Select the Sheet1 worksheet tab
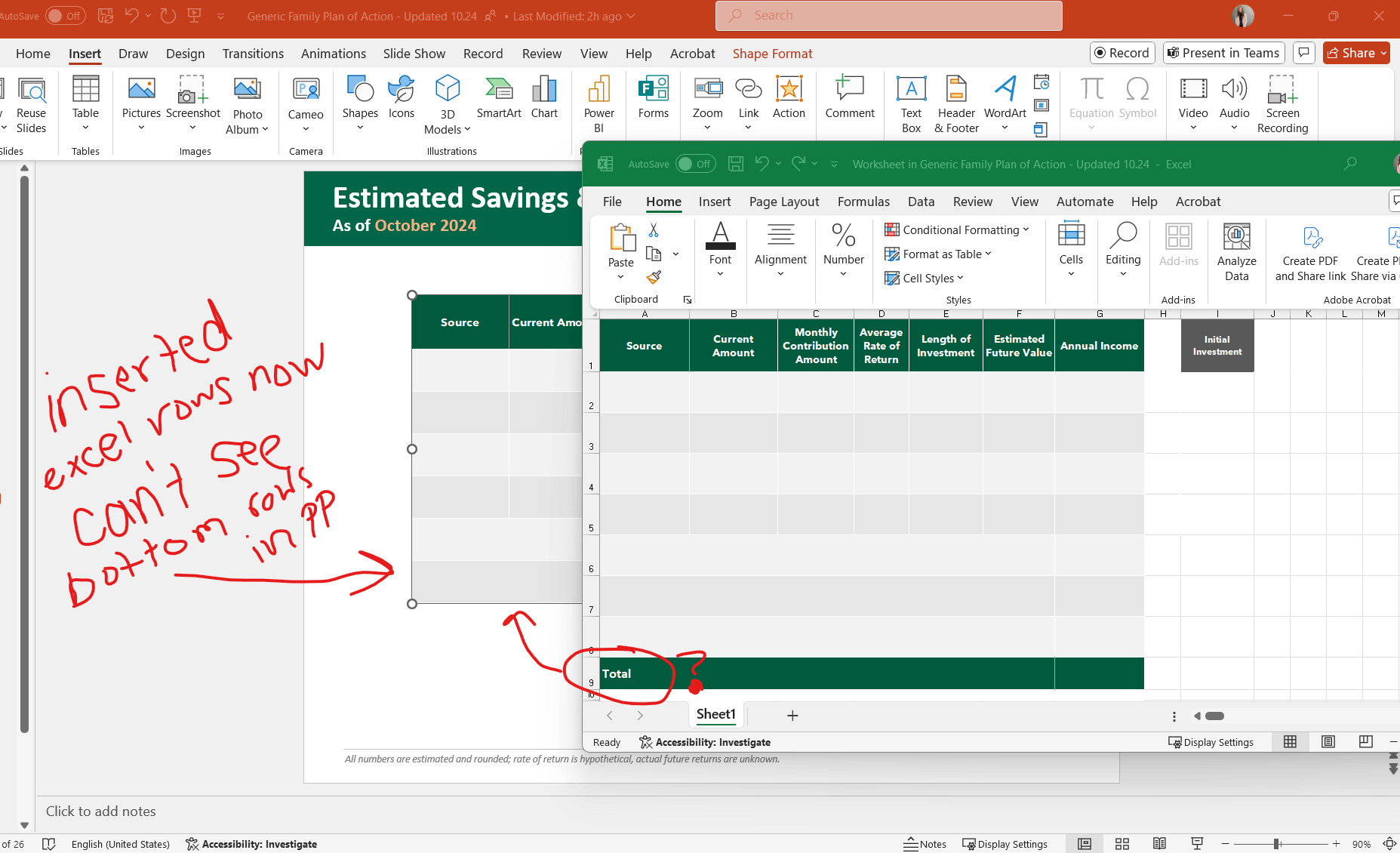This screenshot has height=853, width=1400. pos(715,714)
